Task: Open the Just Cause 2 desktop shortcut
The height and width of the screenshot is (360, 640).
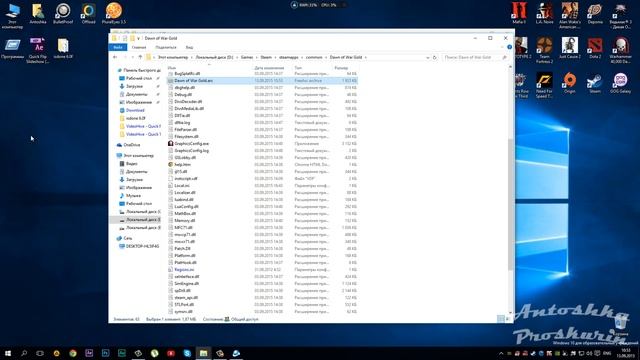Action: [x=570, y=48]
